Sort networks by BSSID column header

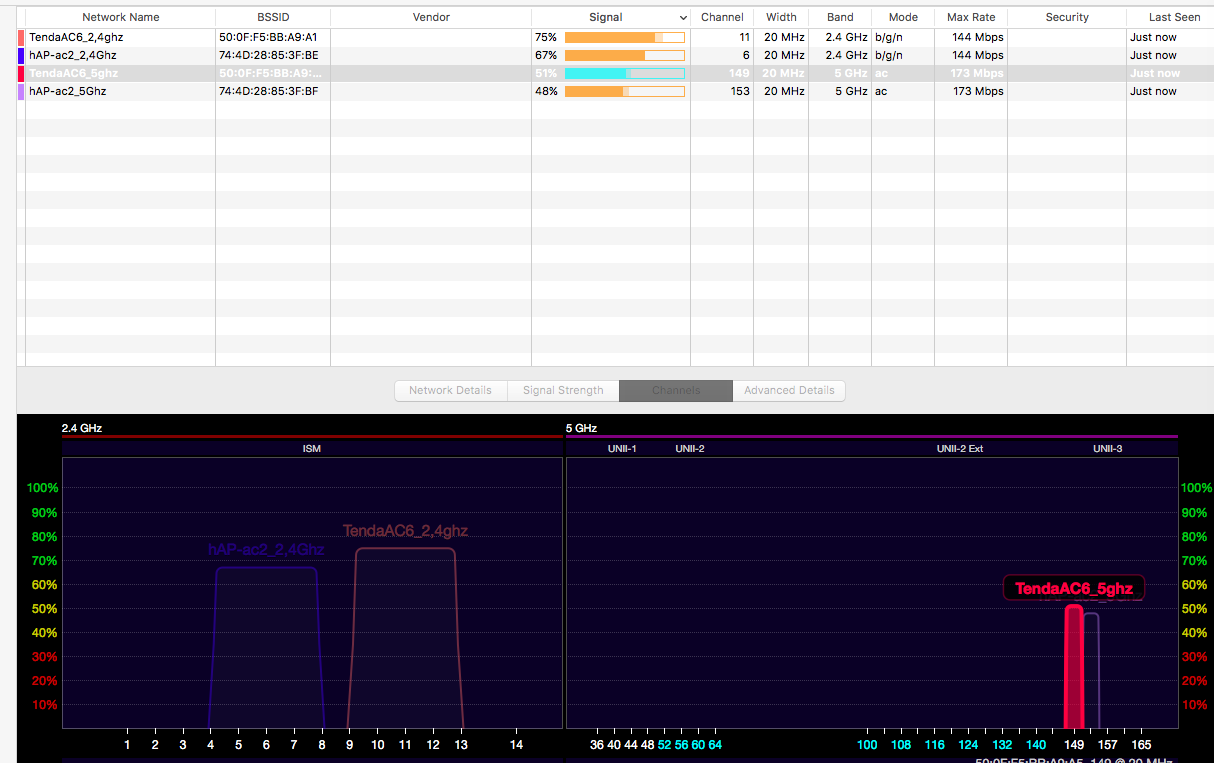point(272,17)
